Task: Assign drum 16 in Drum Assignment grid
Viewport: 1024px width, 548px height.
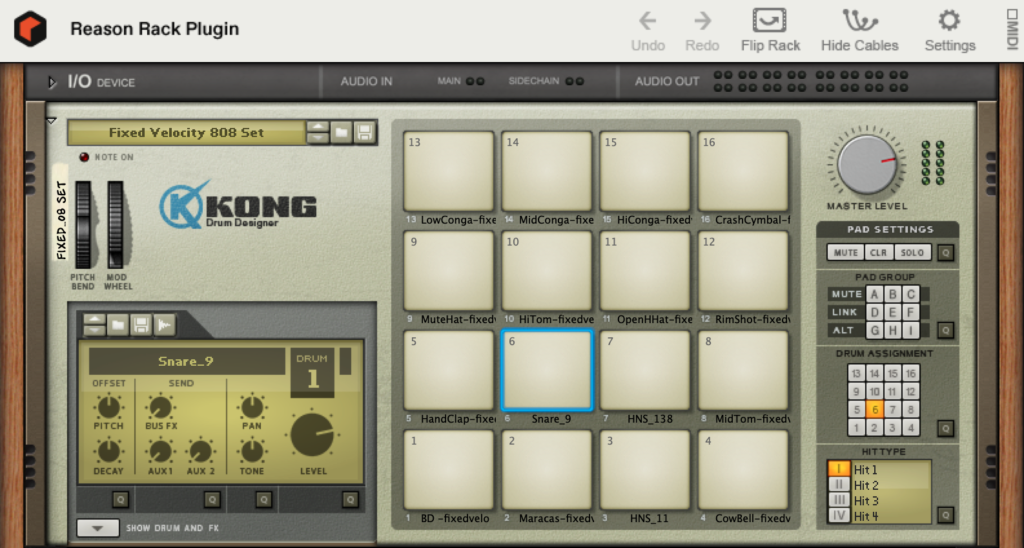Action: [x=910, y=374]
